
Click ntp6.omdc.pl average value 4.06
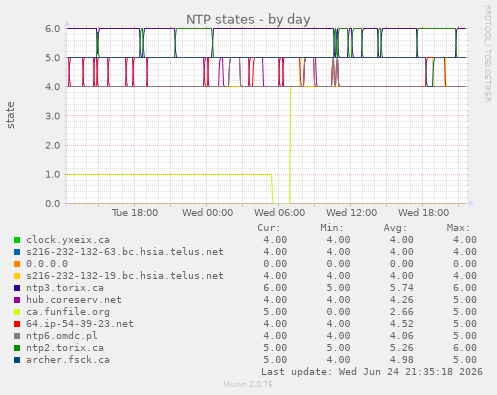(402, 336)
